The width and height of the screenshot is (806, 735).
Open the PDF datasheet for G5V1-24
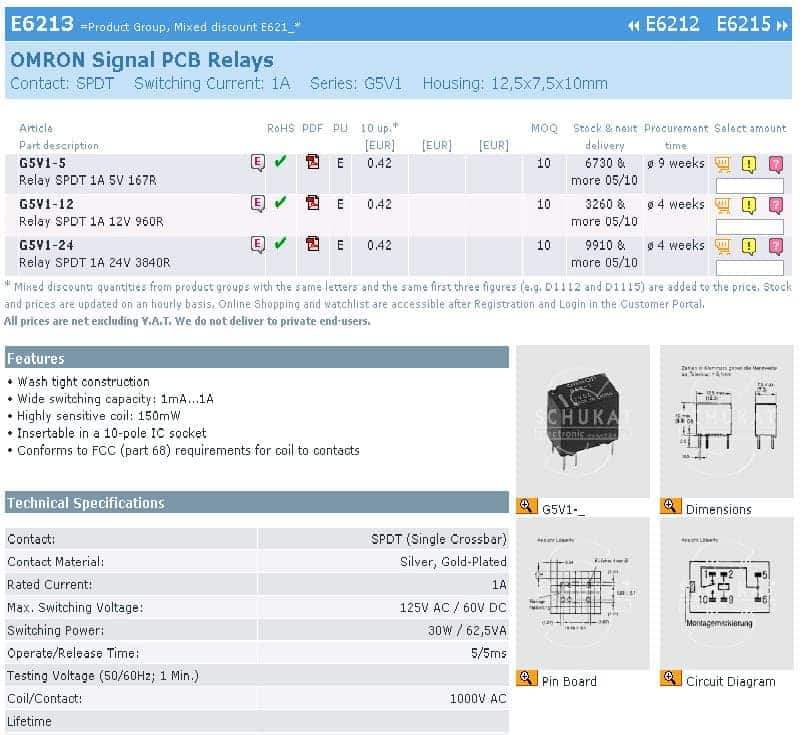(x=312, y=244)
